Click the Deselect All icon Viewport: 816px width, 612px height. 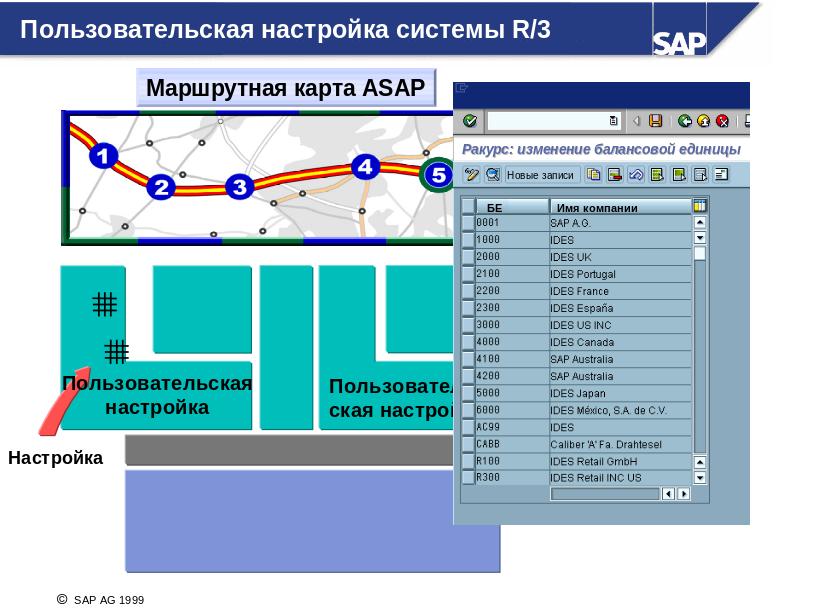click(x=700, y=175)
